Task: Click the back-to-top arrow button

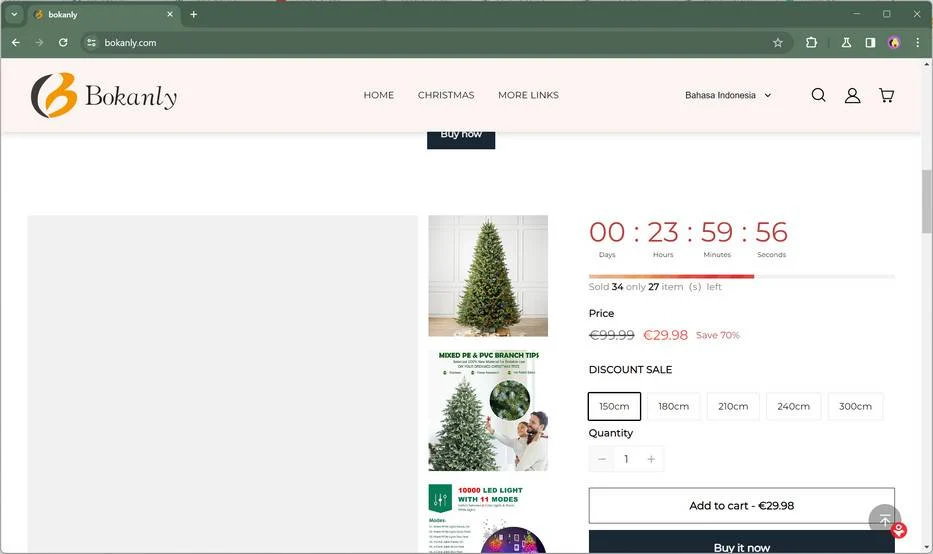Action: 884,520
